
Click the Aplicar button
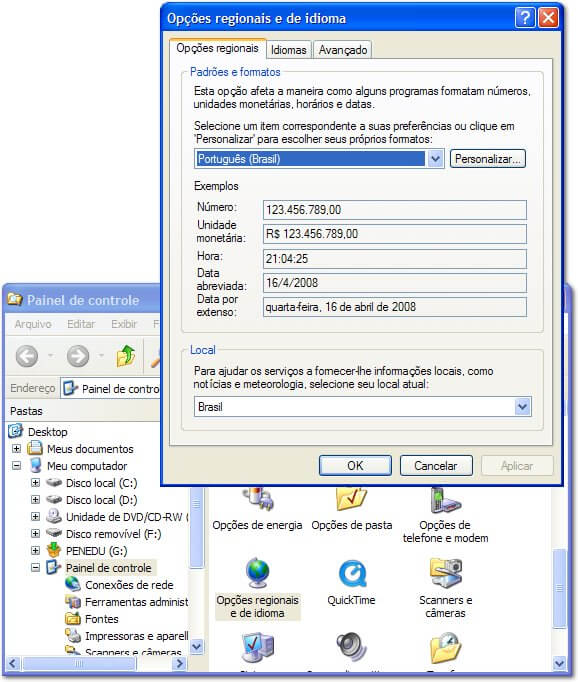click(517, 466)
